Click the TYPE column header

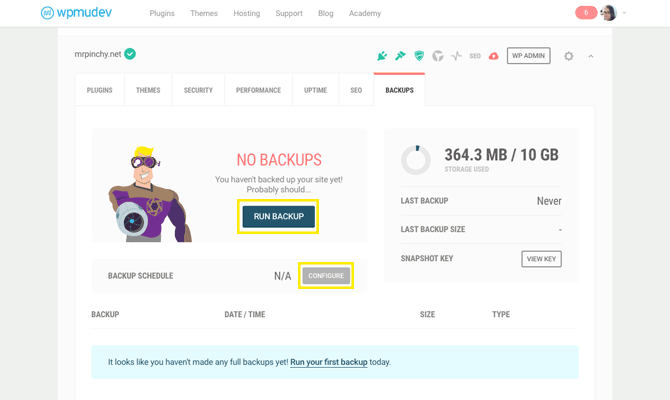click(x=501, y=315)
